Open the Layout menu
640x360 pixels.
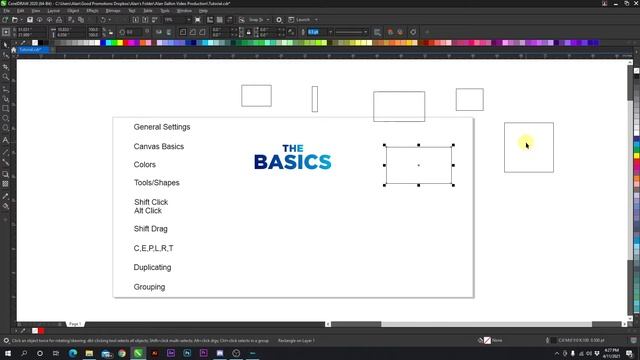tap(53, 11)
